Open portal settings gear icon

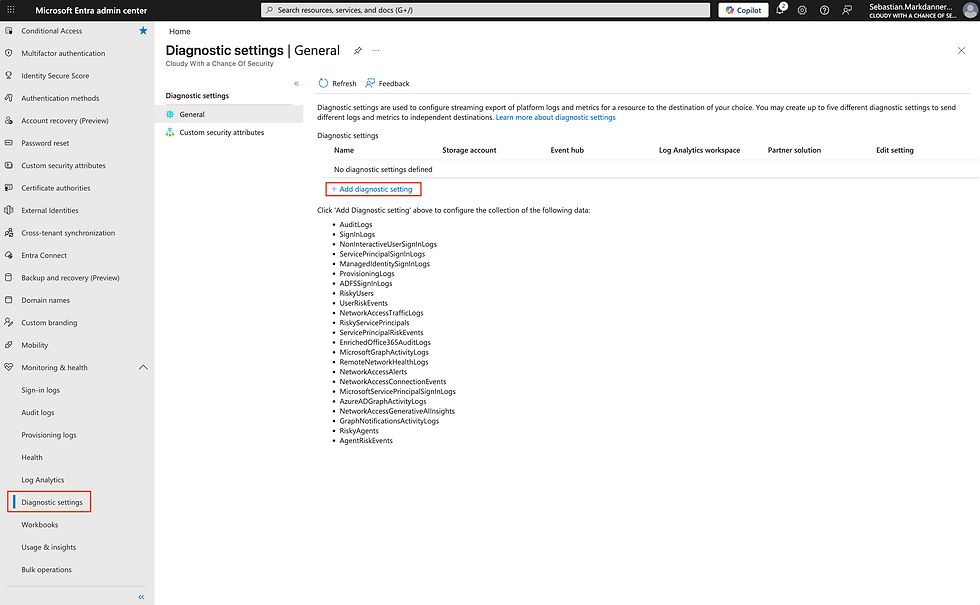802,10
